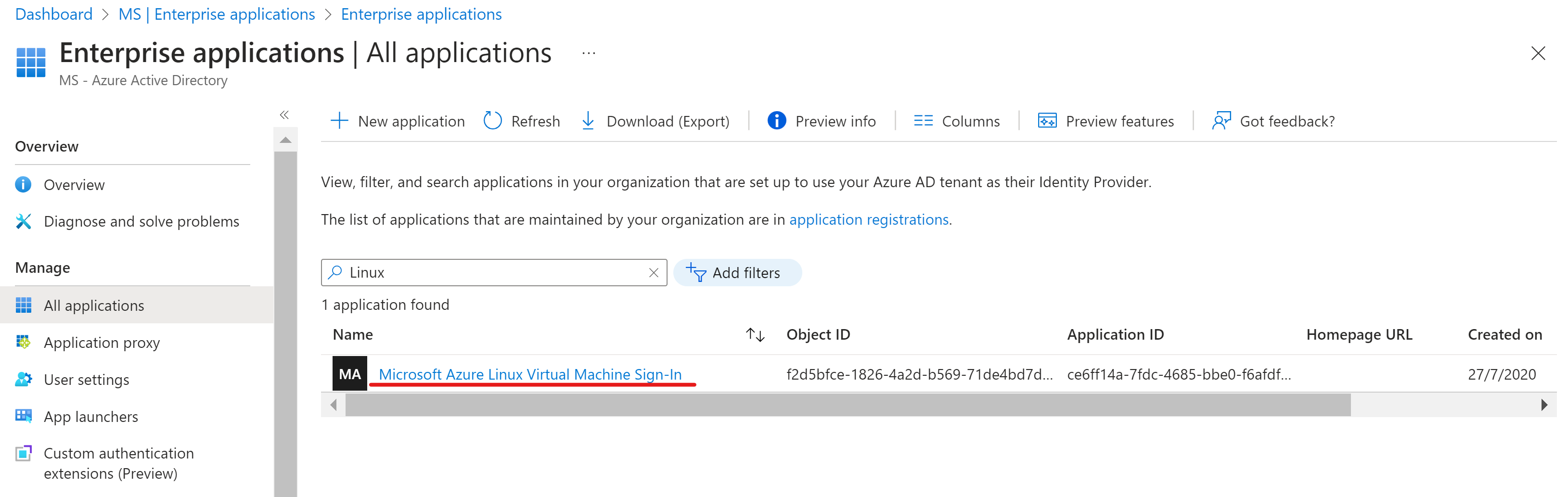The width and height of the screenshot is (1568, 497).
Task: Clear the search box with X
Action: coord(653,272)
